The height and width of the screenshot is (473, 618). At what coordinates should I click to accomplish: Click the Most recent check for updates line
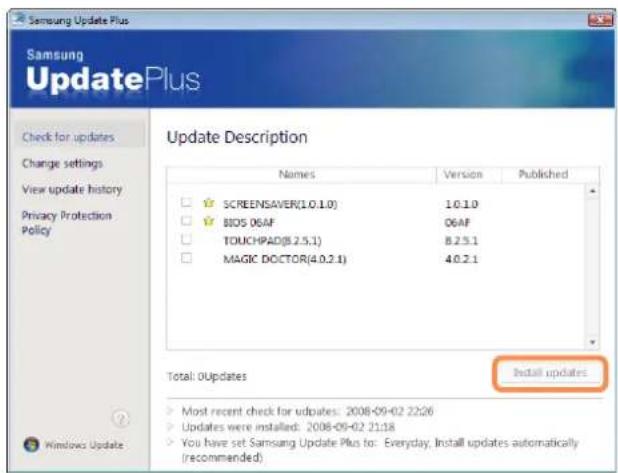pyautogui.click(x=307, y=412)
